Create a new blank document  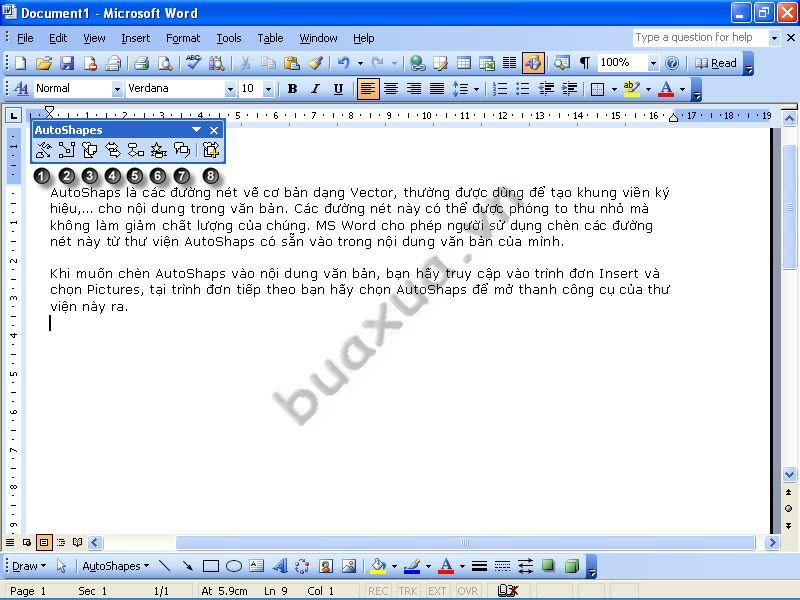pyautogui.click(x=21, y=63)
